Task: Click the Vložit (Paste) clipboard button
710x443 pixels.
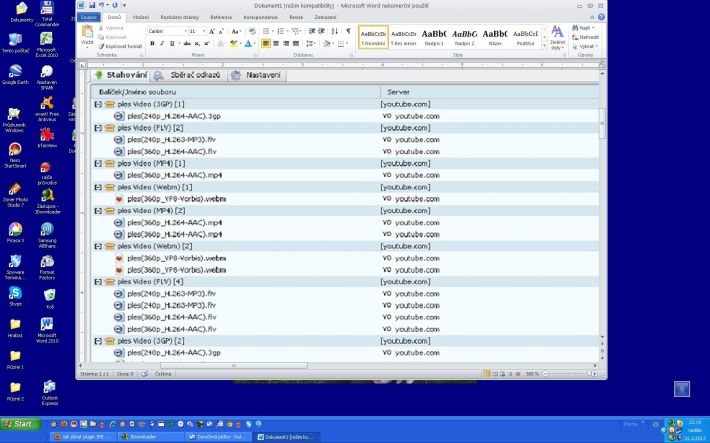Action: pyautogui.click(x=87, y=36)
